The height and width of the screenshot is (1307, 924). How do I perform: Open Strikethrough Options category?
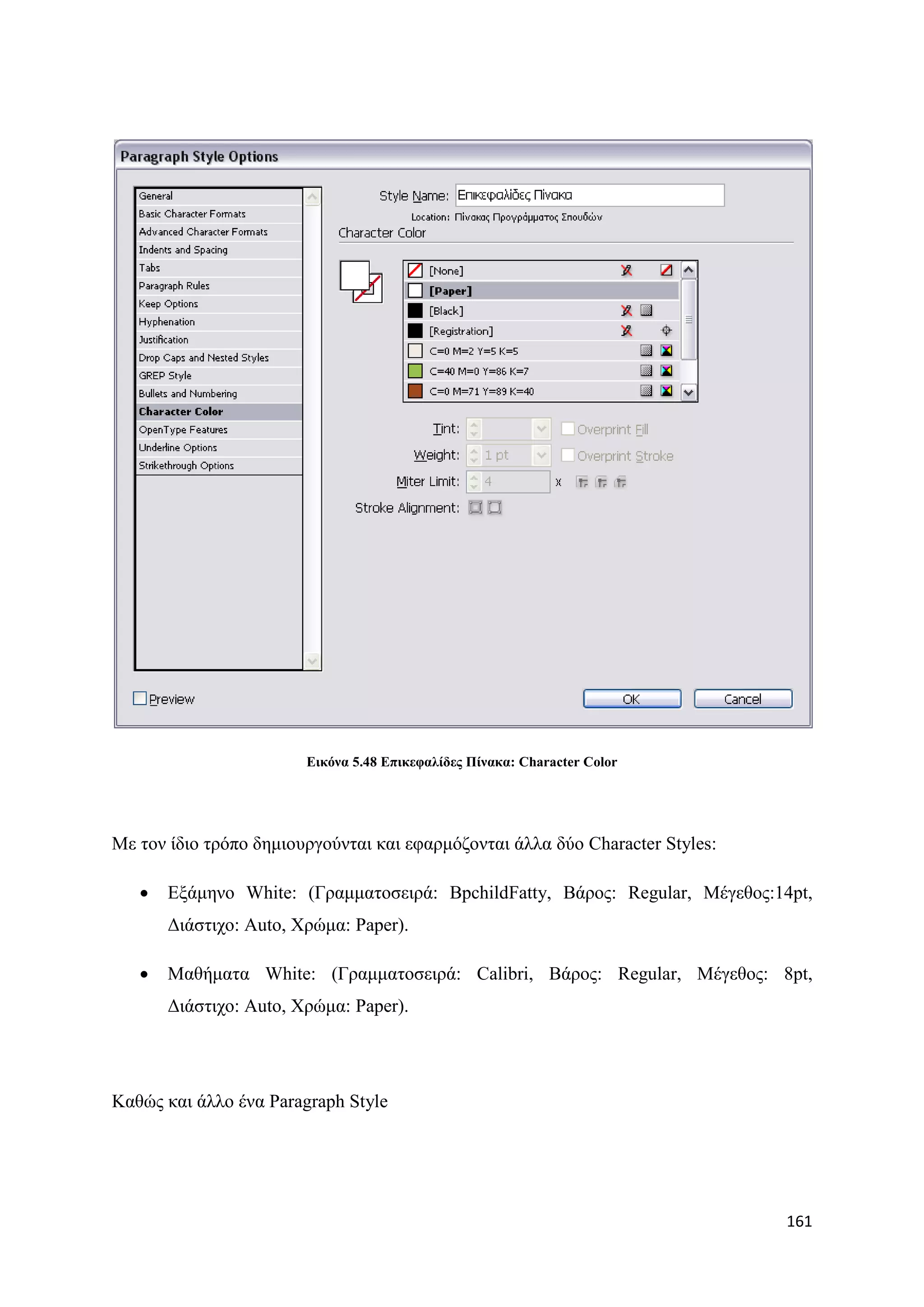(219, 466)
